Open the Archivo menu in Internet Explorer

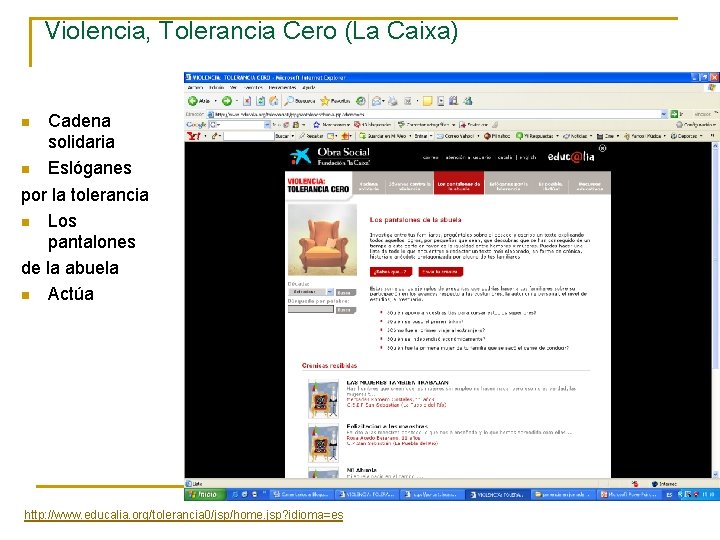pyautogui.click(x=195, y=87)
